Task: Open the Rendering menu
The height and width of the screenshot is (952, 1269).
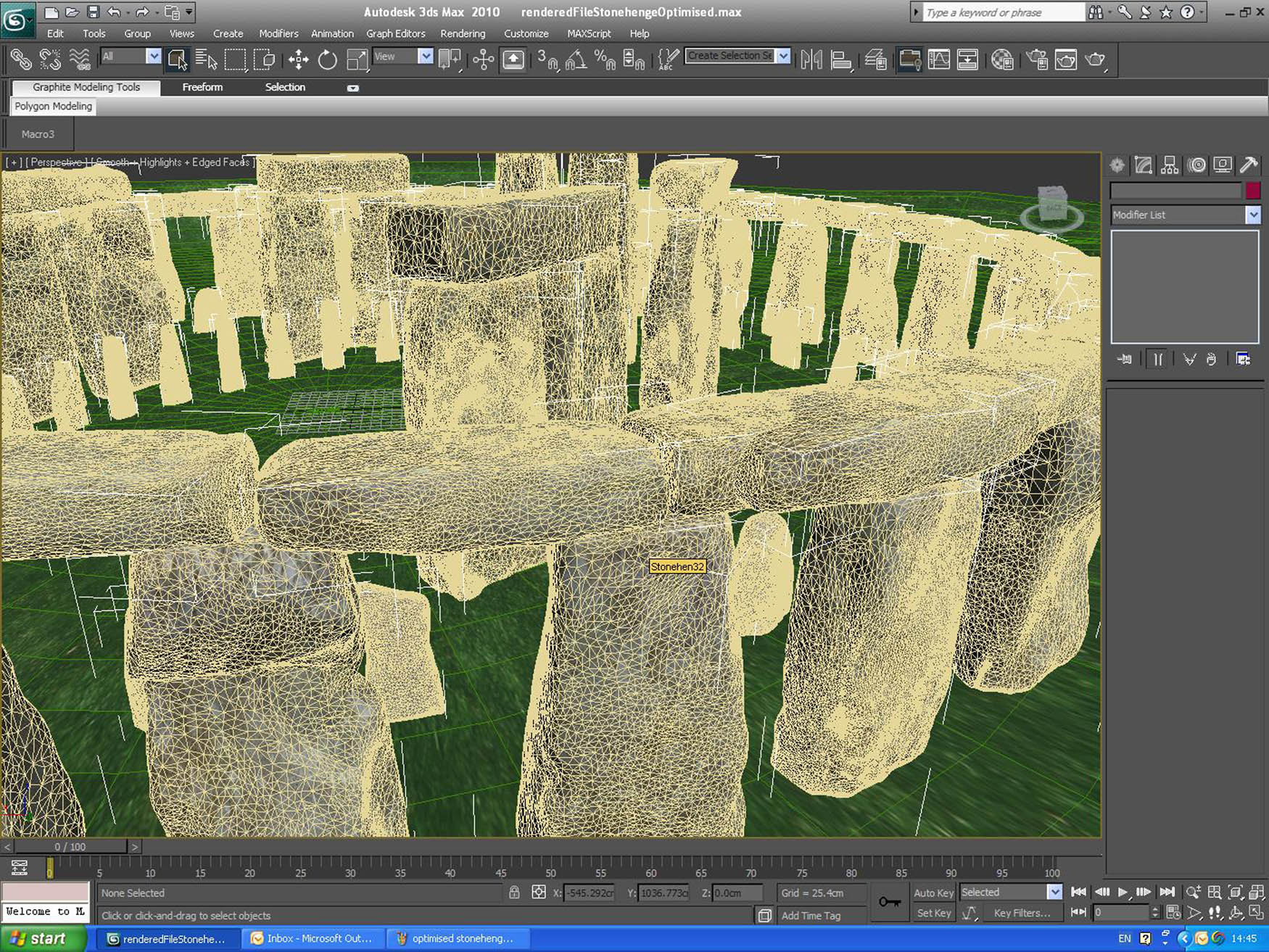Action: point(463,33)
